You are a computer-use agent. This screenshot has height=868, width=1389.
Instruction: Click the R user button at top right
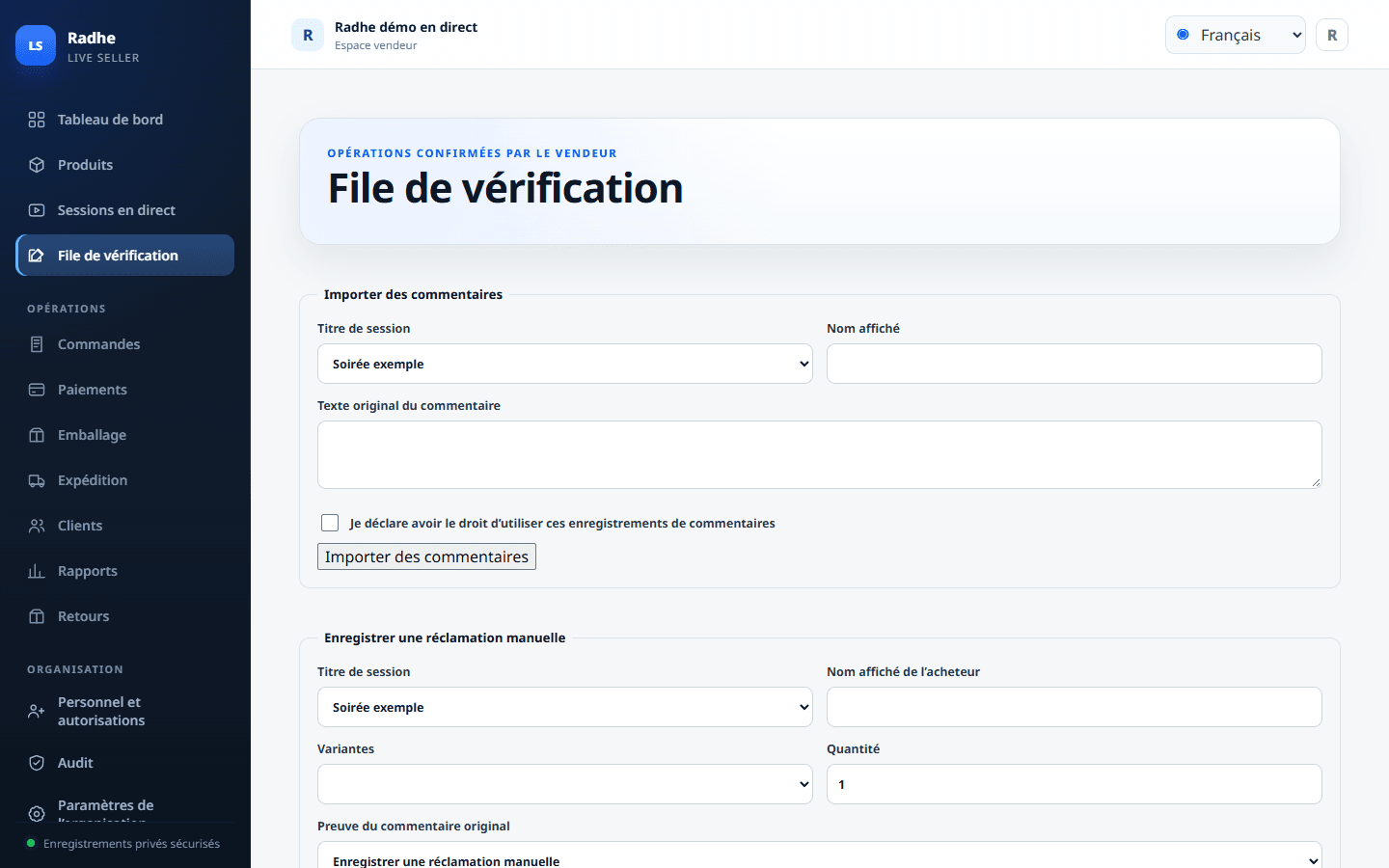[x=1332, y=35]
